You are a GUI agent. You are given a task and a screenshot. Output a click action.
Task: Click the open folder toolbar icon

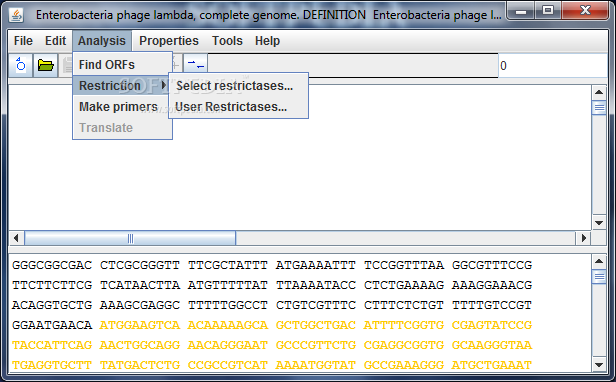tap(46, 65)
